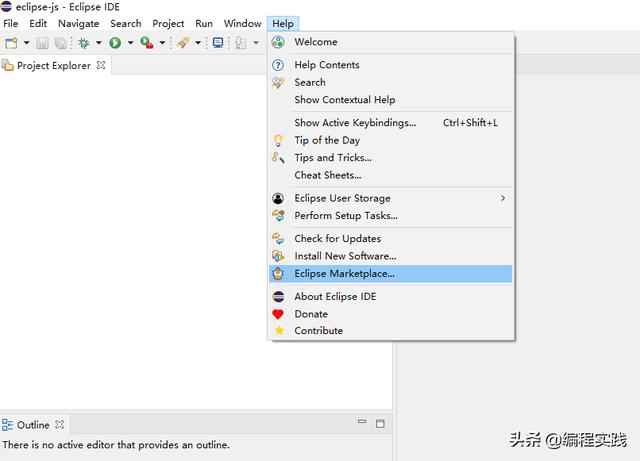Screen dimensions: 640x461
Task: Click the New wizard toolbar icon
Action: (11, 42)
